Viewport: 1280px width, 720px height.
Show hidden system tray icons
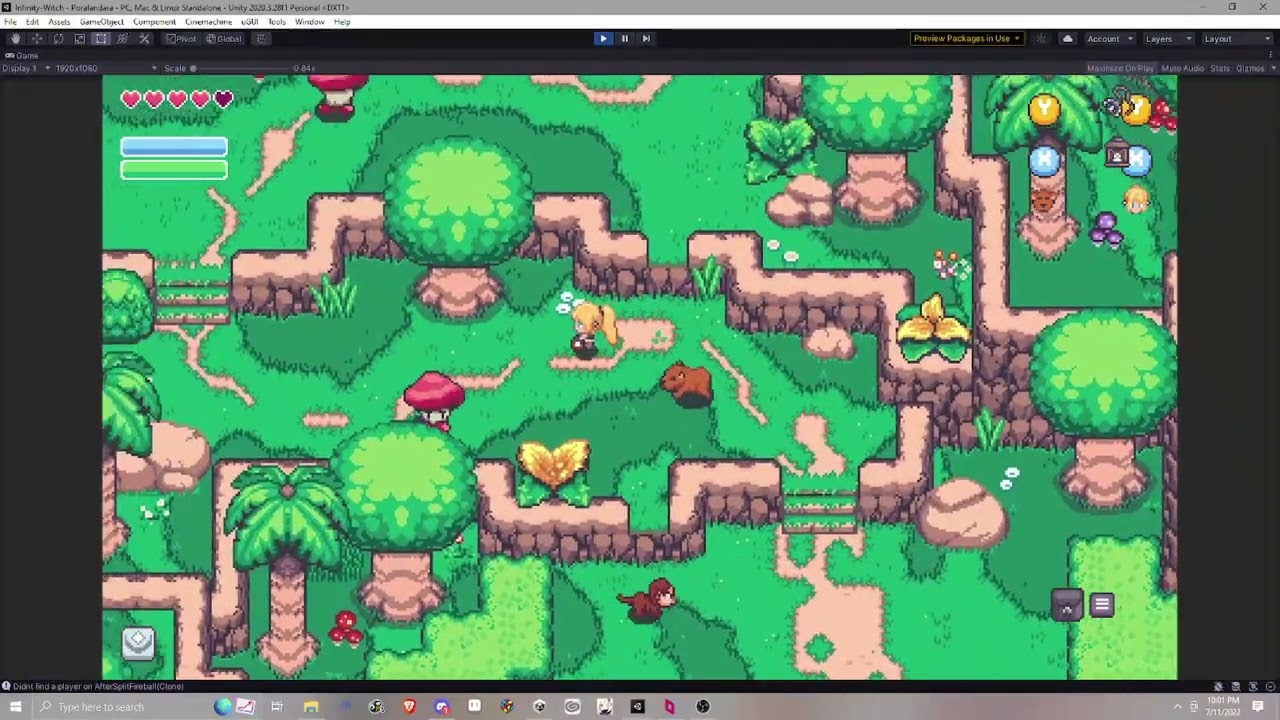tap(1177, 707)
